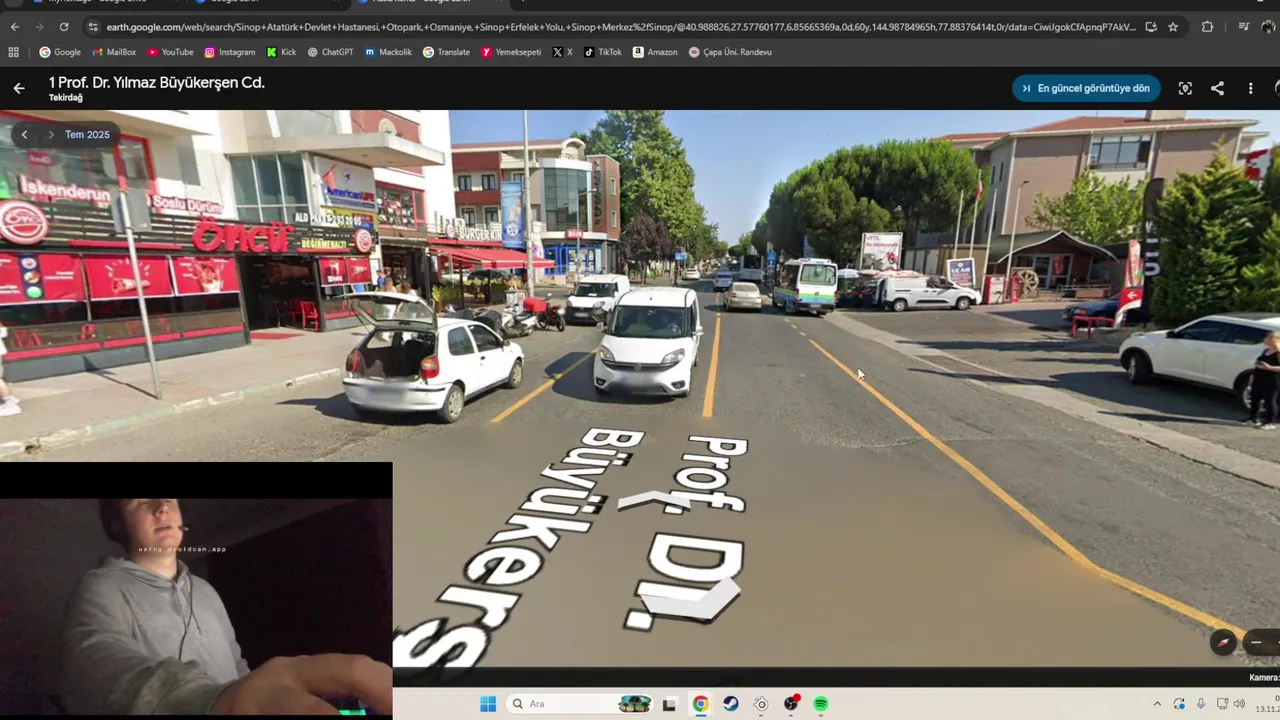Open the Google bookmark
1280x720 pixels.
pyautogui.click(x=60, y=52)
